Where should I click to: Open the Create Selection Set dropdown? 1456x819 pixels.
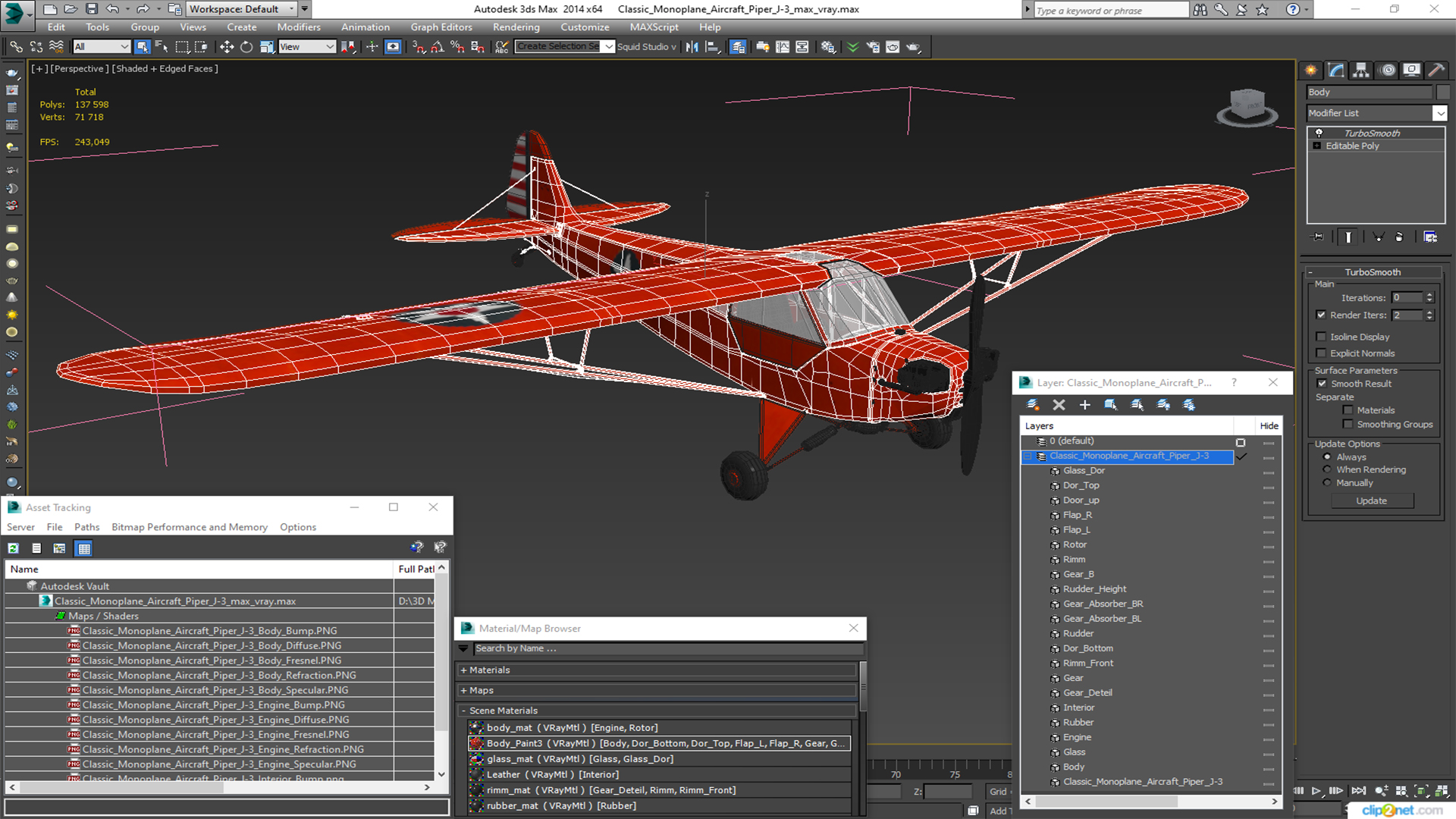(608, 47)
